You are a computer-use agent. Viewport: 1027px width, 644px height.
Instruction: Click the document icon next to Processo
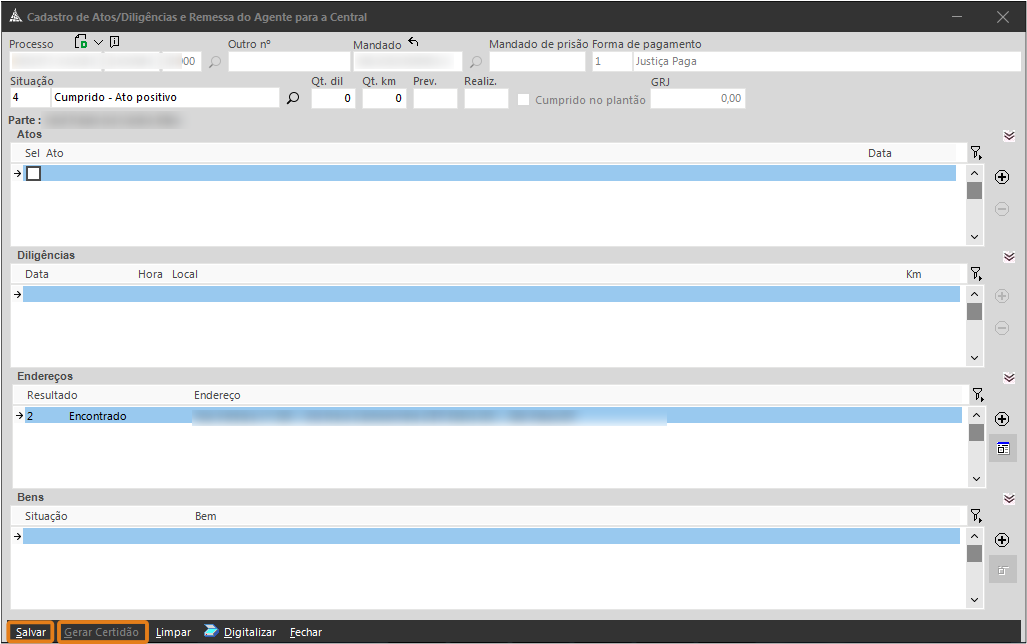pos(81,42)
